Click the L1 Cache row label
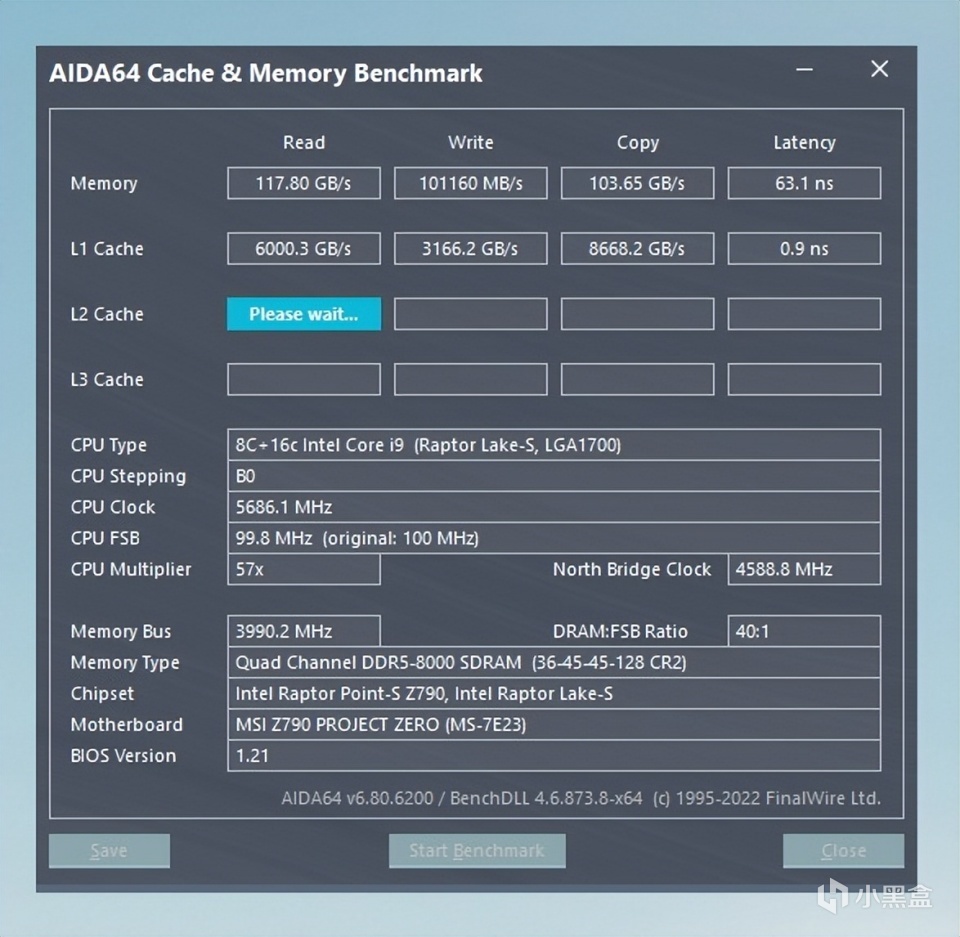Viewport: 960px width, 937px height. click(107, 249)
